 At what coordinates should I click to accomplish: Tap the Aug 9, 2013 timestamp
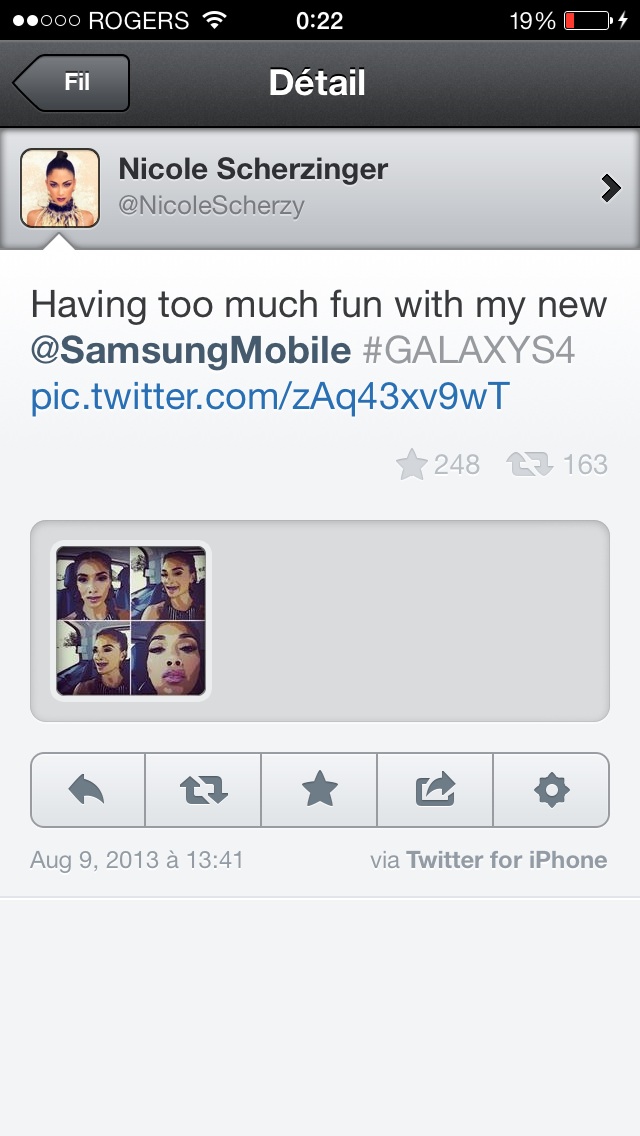[x=137, y=860]
